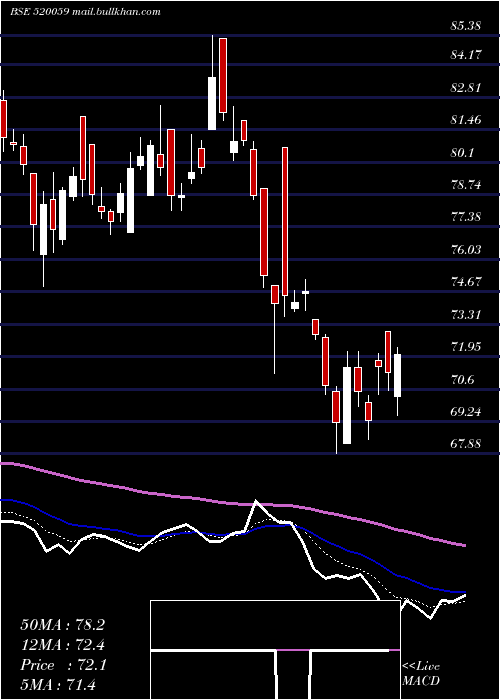Click the 82.81 price axis label
500x700 pixels.
pos(466,87)
